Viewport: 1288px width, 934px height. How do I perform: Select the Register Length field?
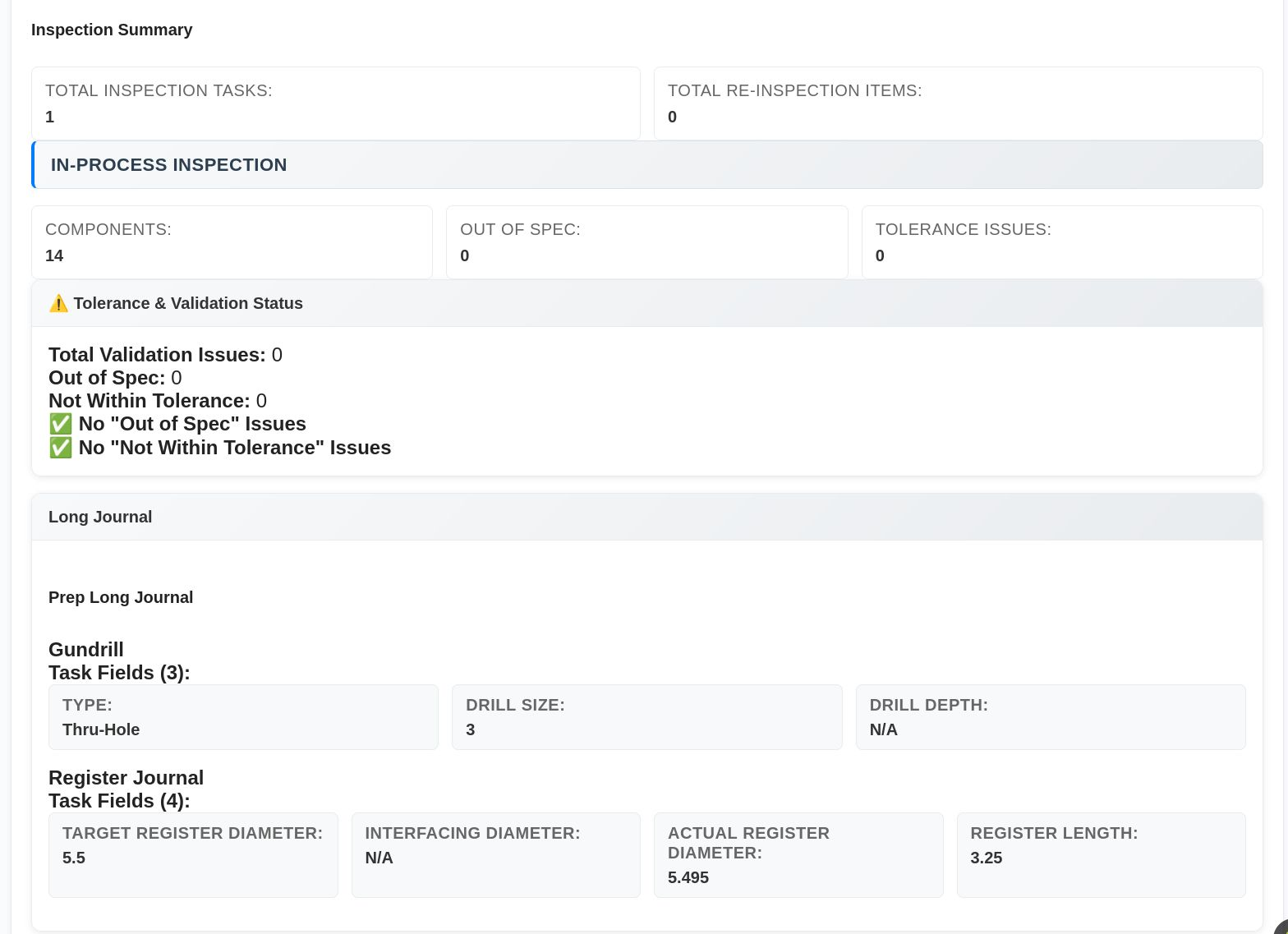click(1101, 855)
